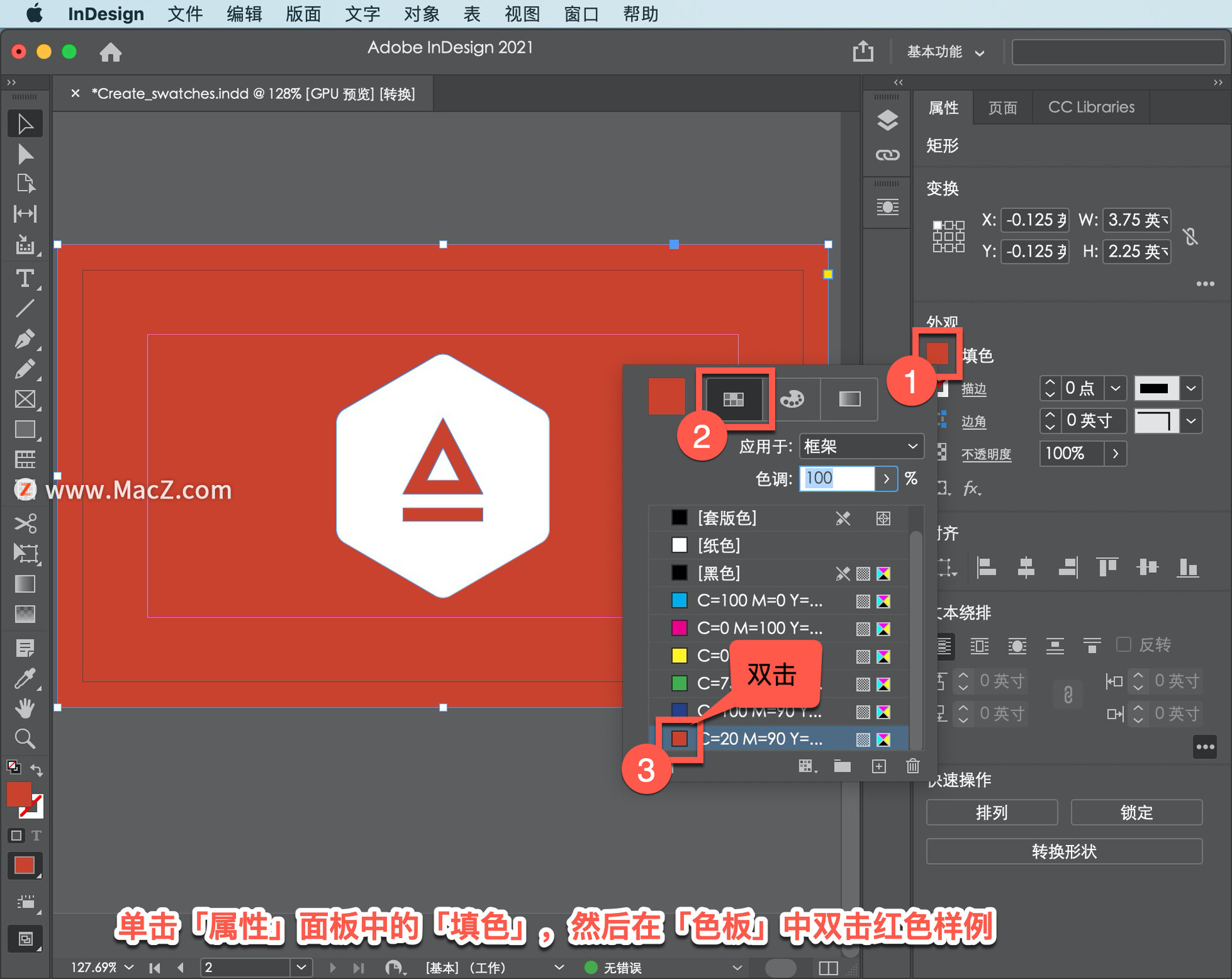Click the delete swatch trash icon
1232x979 pixels.
[912, 766]
